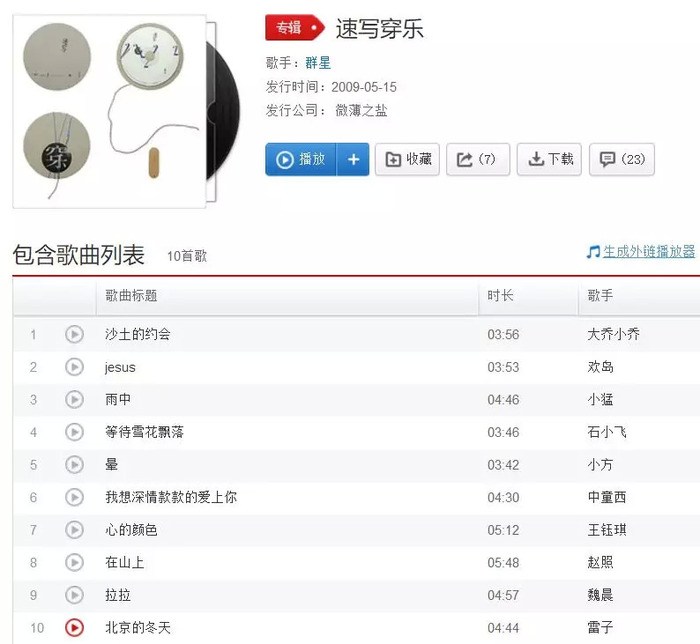Click the album cover artwork
Viewport: 700px width, 644px height.
[109, 112]
